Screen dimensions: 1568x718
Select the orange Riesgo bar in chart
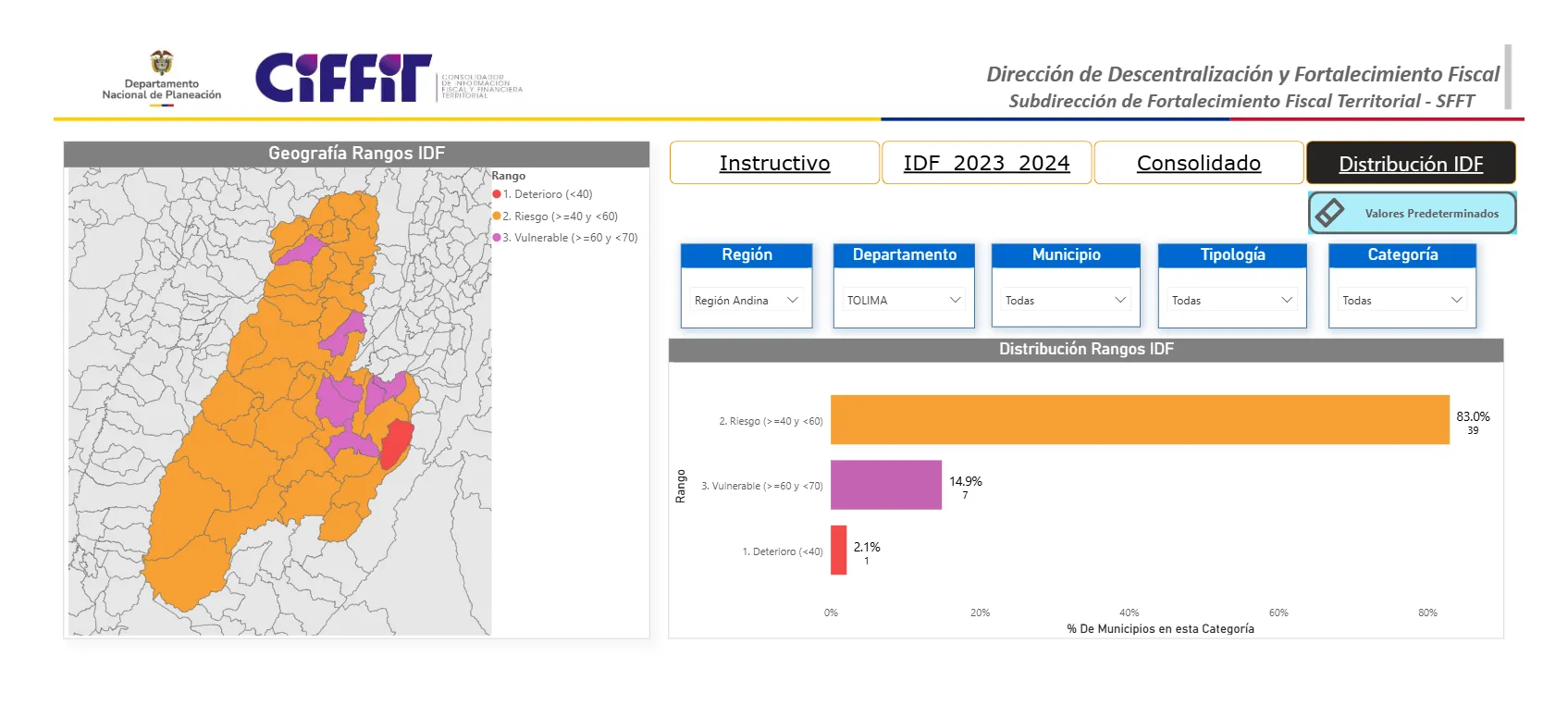coord(1139,419)
